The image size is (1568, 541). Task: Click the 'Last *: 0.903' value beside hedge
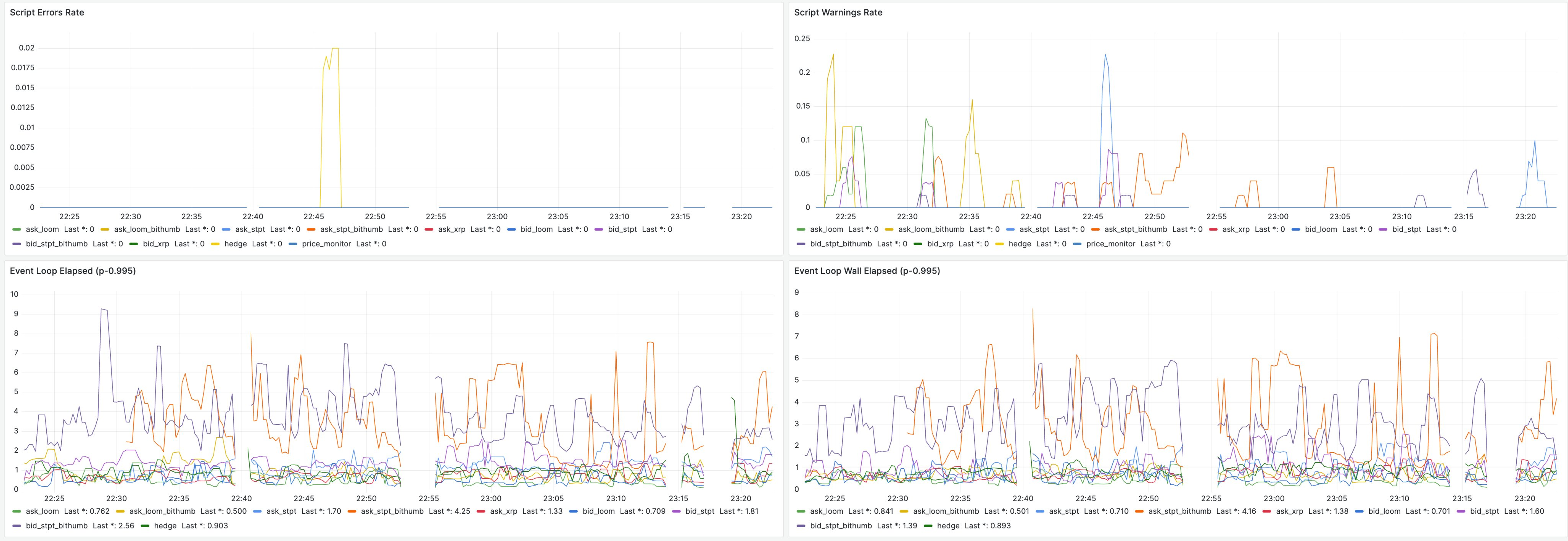tap(204, 526)
